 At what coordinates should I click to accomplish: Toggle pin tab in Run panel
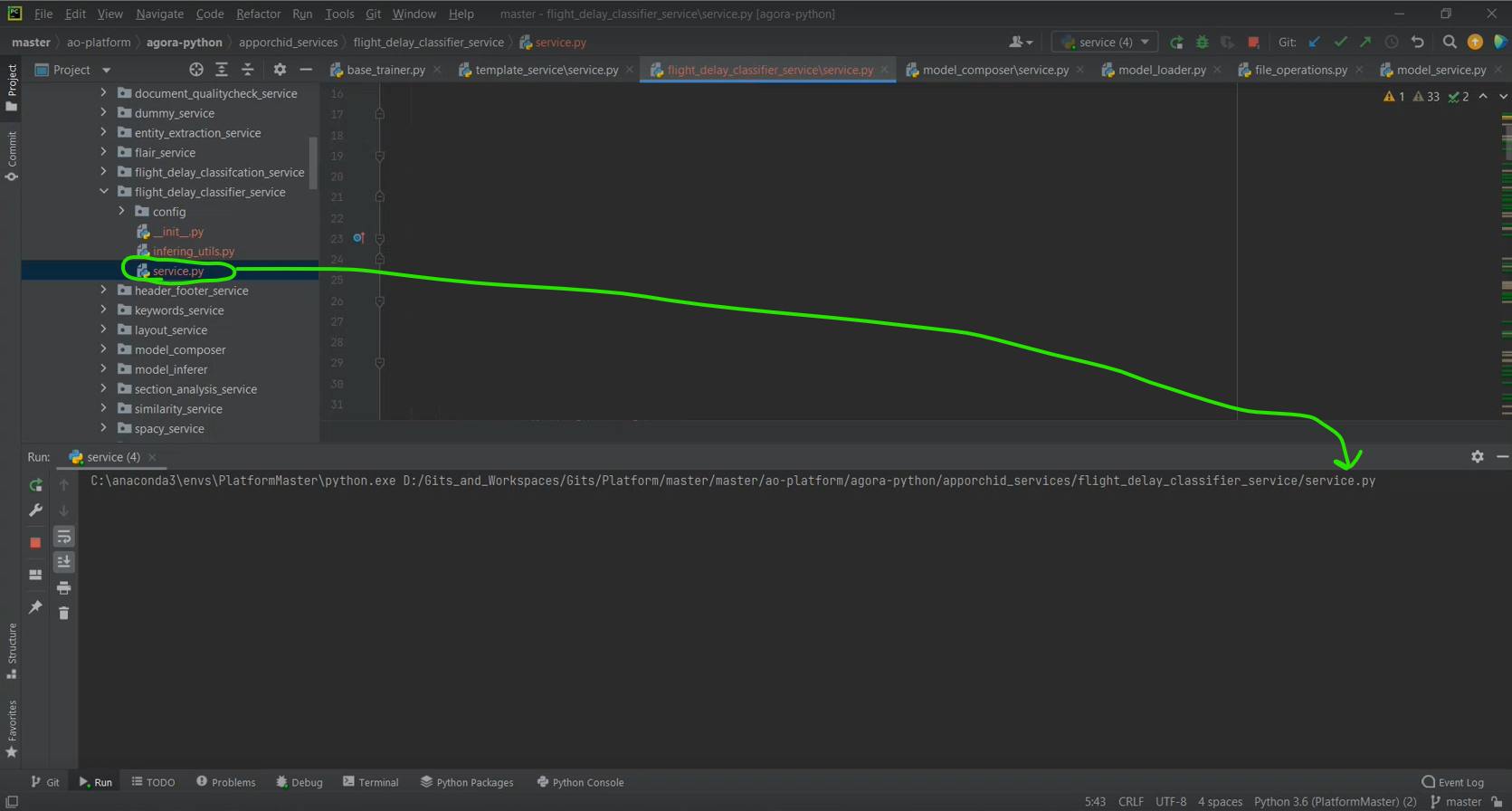pyautogui.click(x=35, y=606)
